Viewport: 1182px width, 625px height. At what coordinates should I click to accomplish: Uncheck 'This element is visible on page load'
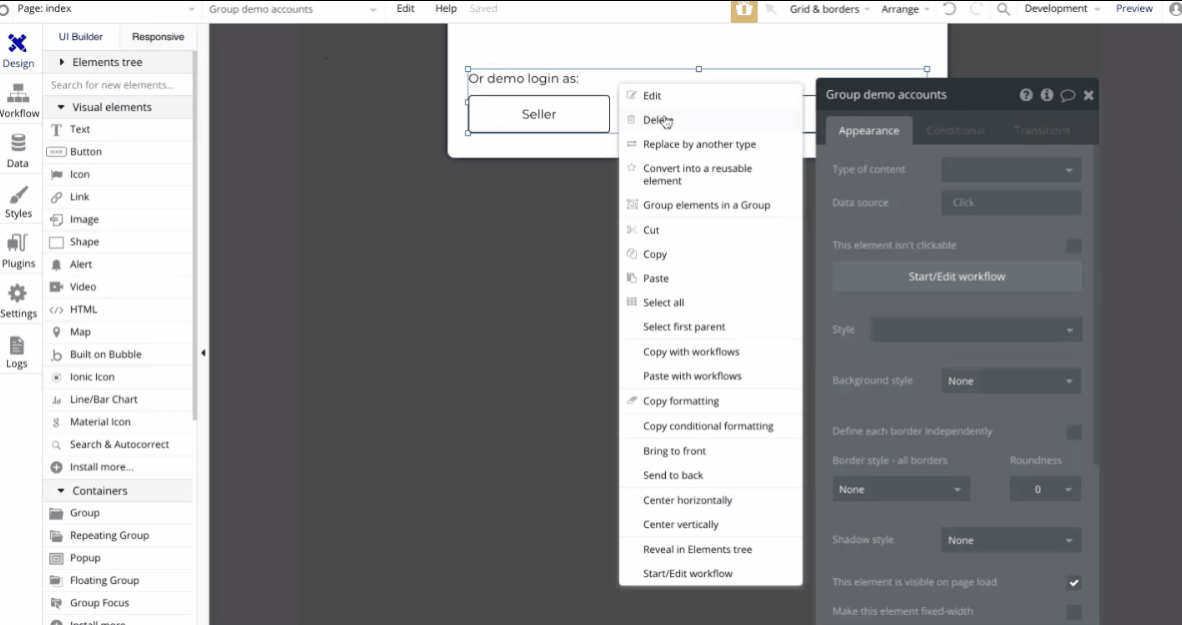pyautogui.click(x=1073, y=583)
